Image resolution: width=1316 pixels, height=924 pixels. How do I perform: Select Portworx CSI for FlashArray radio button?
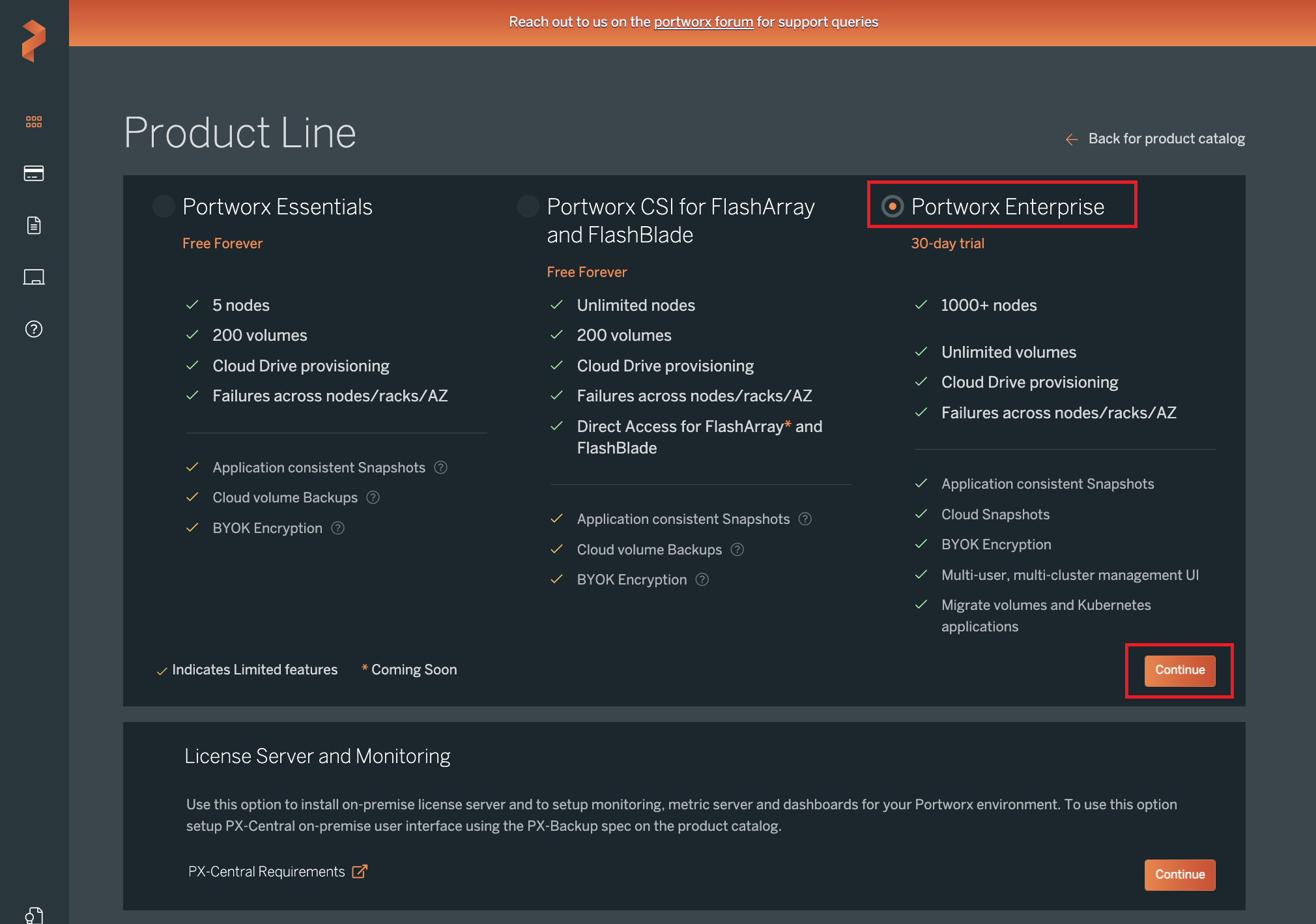click(528, 207)
